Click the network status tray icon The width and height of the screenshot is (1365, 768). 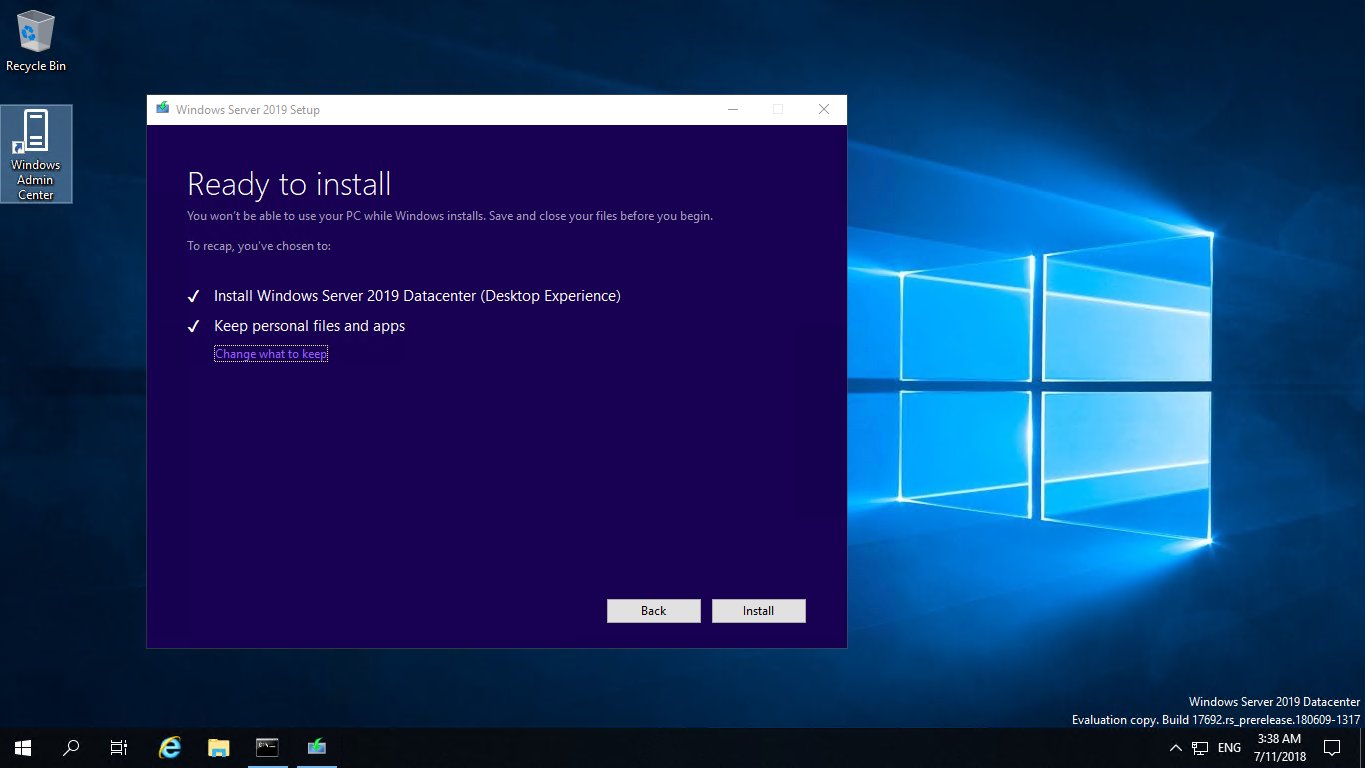click(1200, 748)
